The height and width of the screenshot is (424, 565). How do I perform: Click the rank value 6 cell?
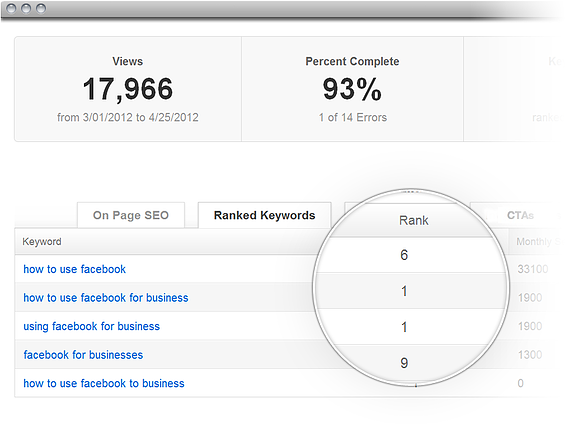[x=404, y=255]
